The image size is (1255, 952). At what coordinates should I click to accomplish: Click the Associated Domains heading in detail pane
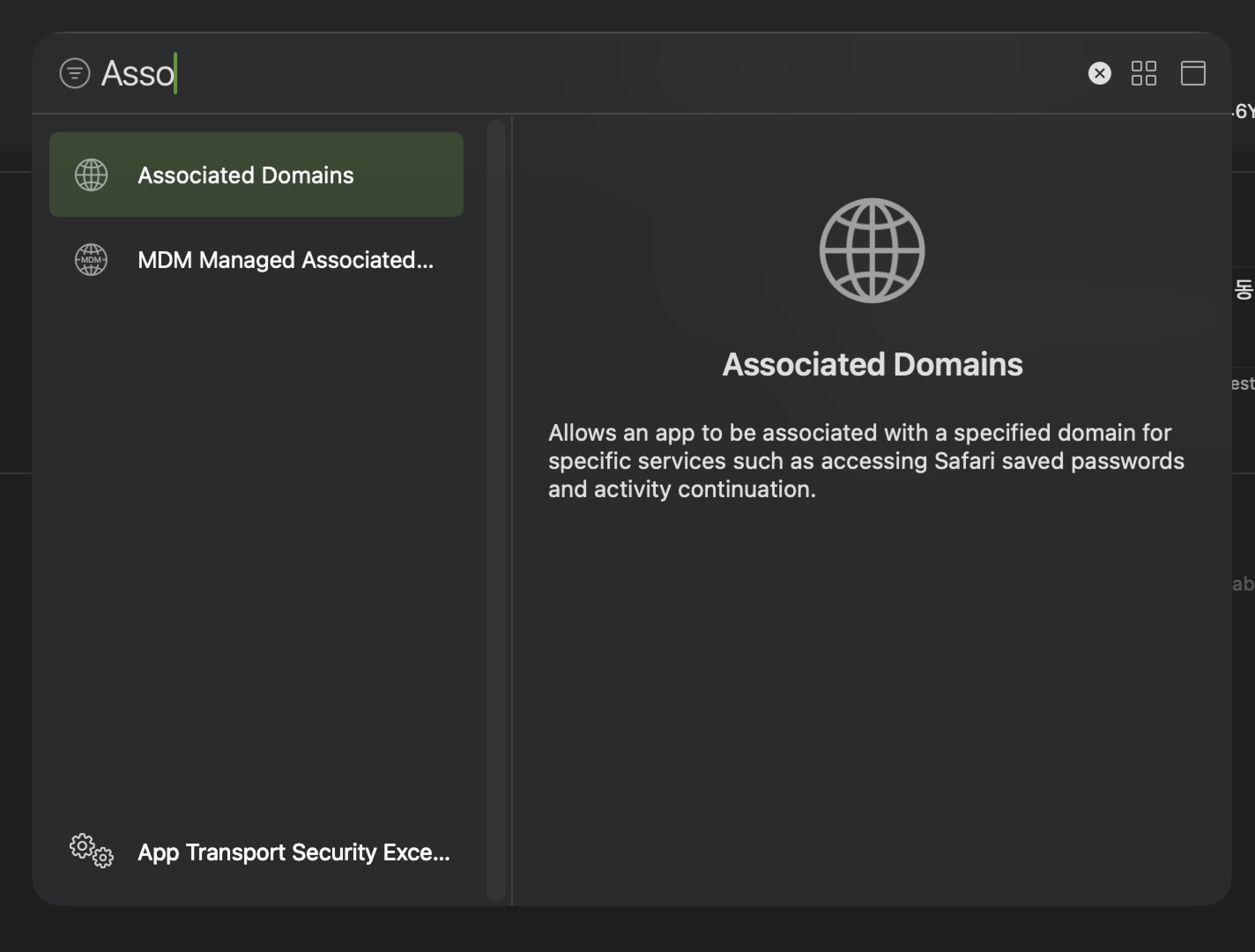coord(872,364)
